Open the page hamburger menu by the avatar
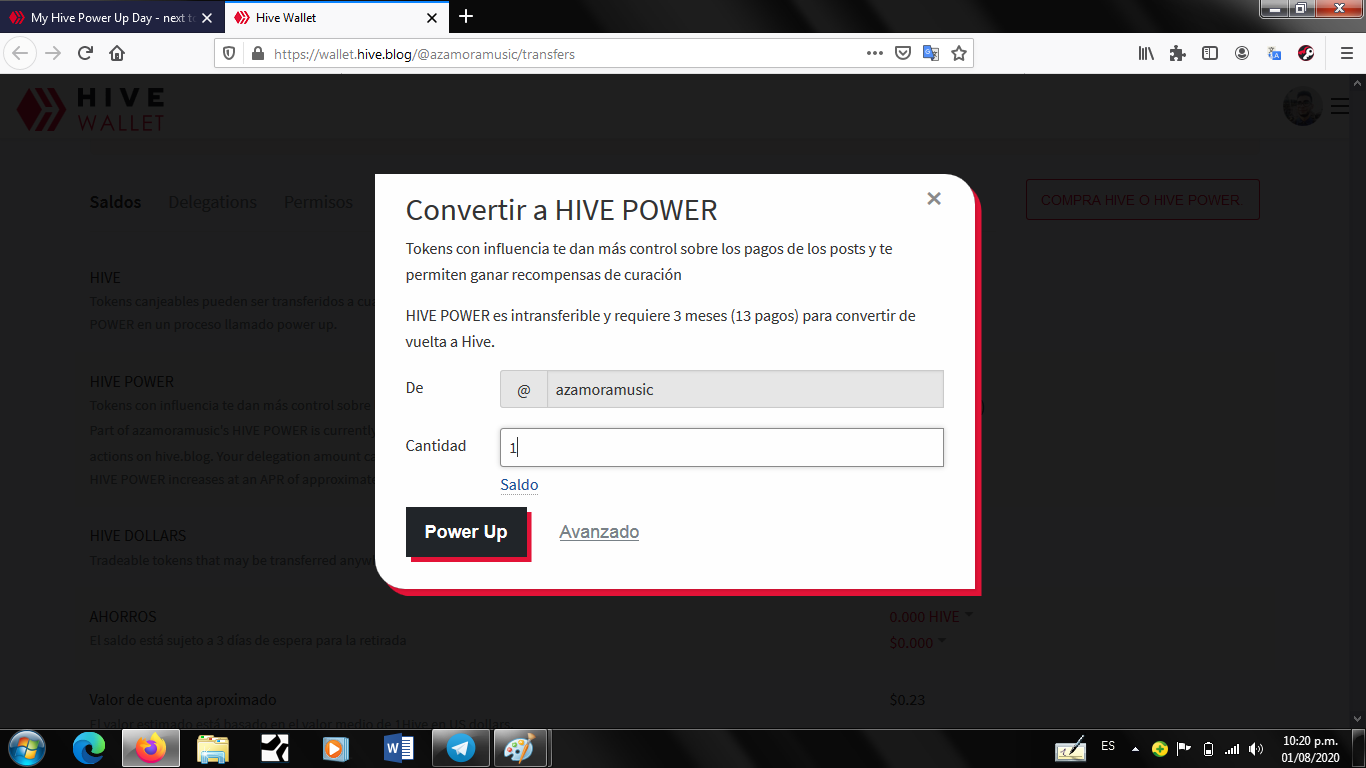1366x768 pixels. coord(1340,106)
